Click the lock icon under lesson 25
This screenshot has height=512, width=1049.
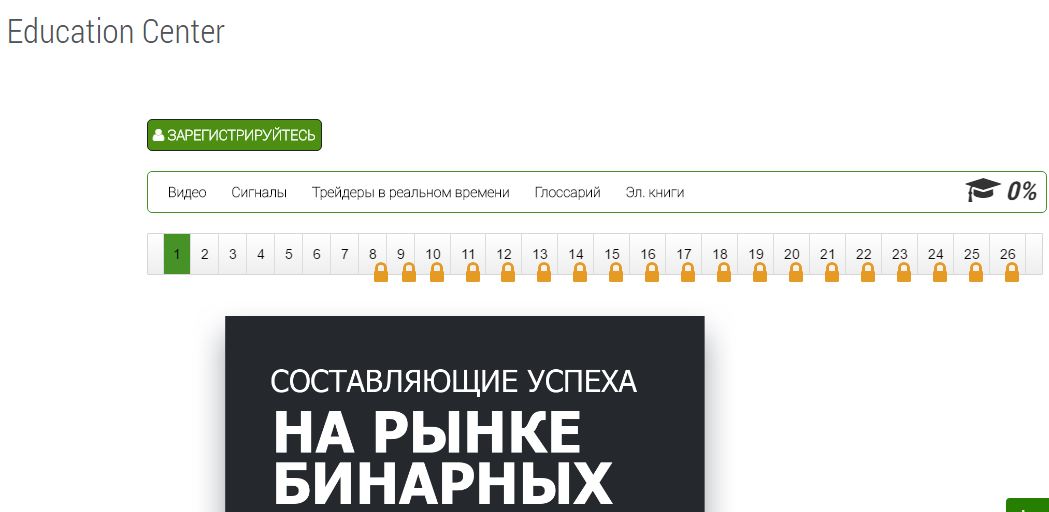tap(976, 272)
